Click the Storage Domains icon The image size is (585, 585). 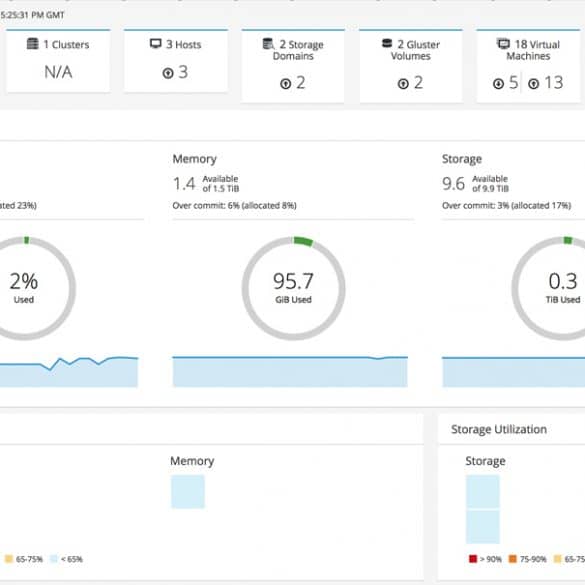point(268,44)
